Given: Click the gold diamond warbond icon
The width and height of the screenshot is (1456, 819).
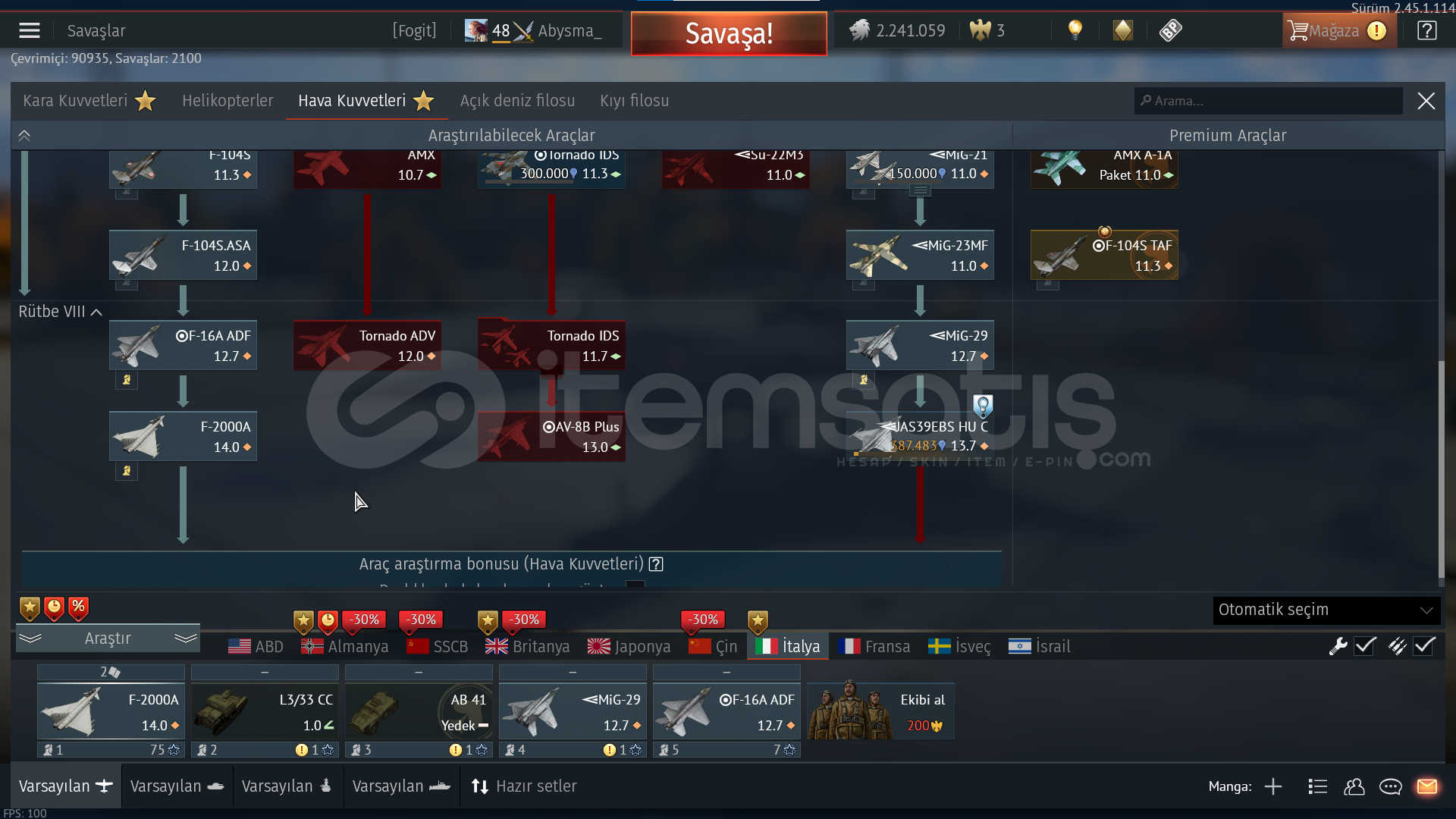Looking at the screenshot, I should click(x=1122, y=30).
